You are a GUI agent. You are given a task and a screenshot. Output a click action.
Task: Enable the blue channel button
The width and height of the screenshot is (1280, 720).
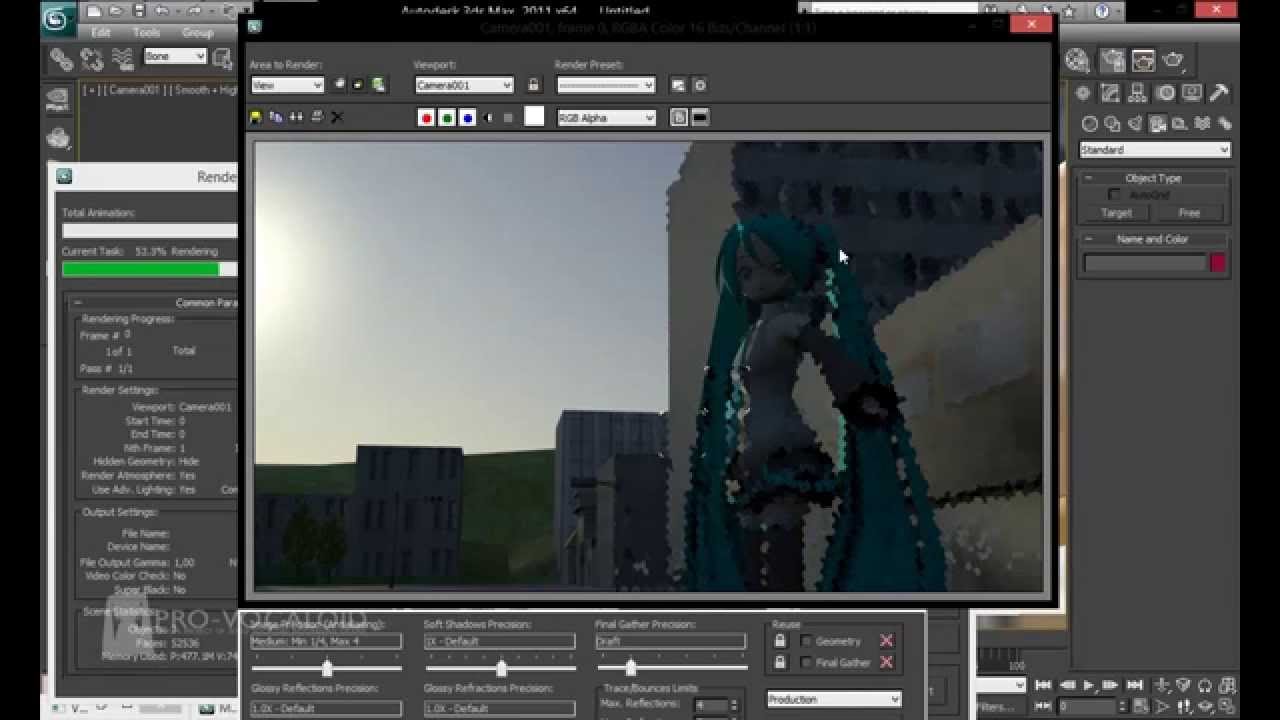pos(468,118)
